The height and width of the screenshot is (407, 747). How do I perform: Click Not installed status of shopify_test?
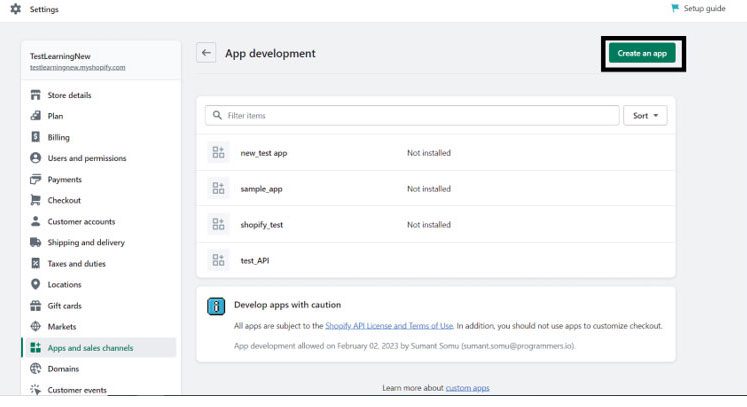point(429,224)
